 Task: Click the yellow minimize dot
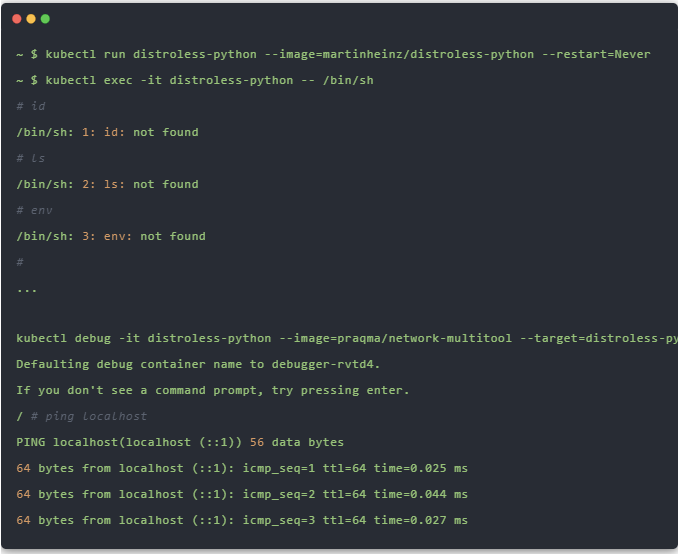click(x=31, y=19)
